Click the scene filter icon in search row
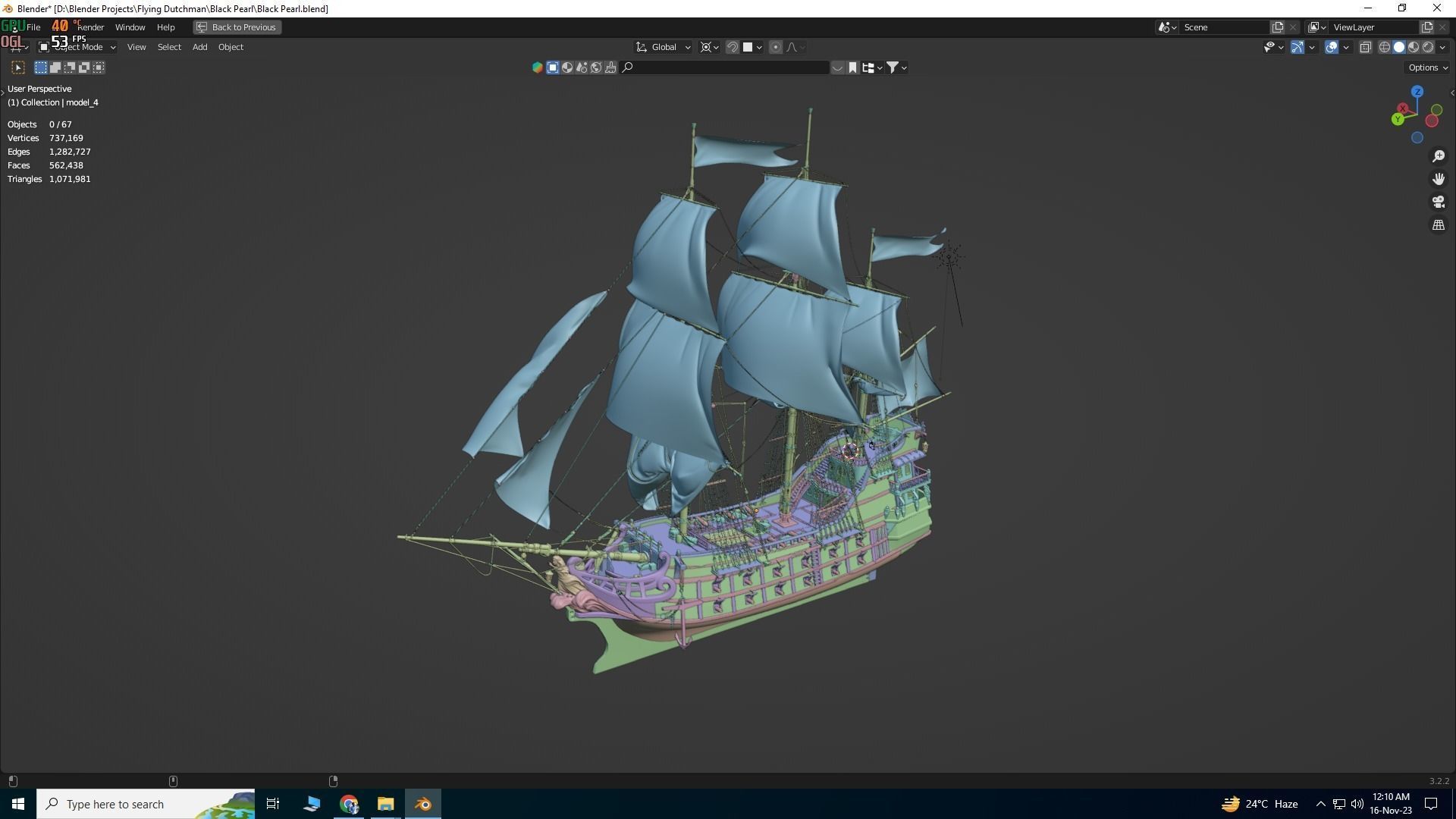 pyautogui.click(x=582, y=67)
